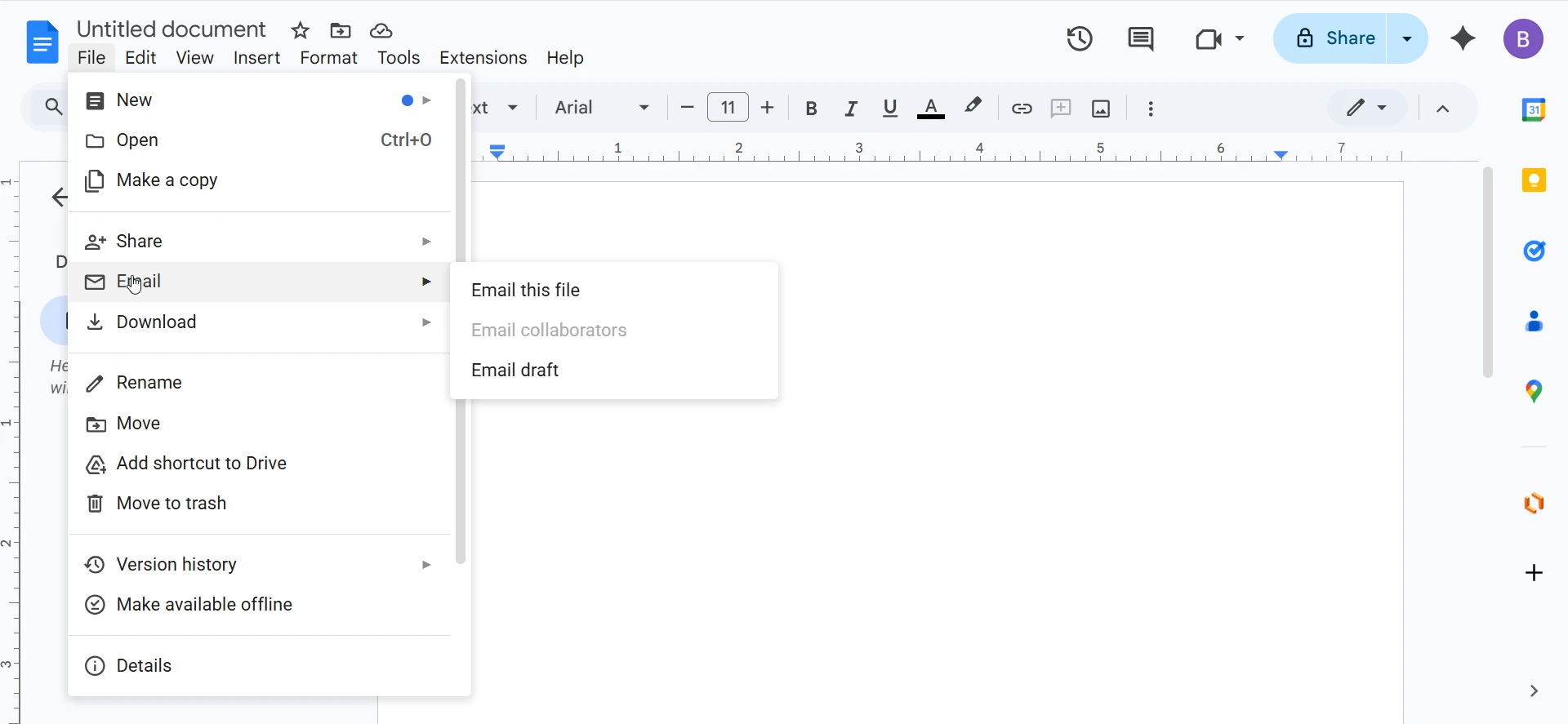
Task: Open the View menu
Action: [195, 58]
